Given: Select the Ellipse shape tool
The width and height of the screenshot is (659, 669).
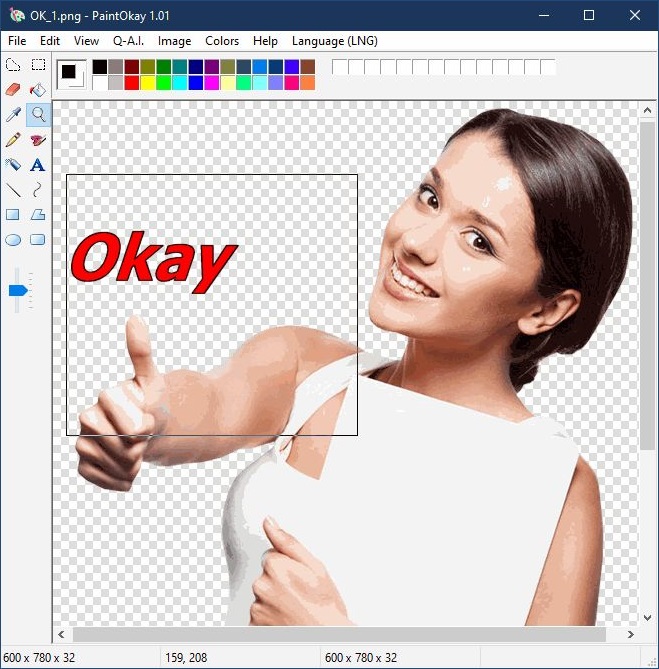Looking at the screenshot, I should tap(13, 240).
